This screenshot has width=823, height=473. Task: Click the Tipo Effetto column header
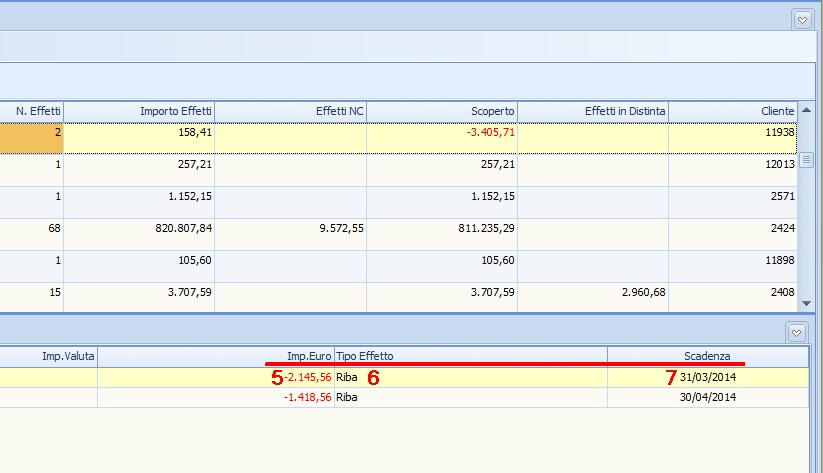coord(470,356)
